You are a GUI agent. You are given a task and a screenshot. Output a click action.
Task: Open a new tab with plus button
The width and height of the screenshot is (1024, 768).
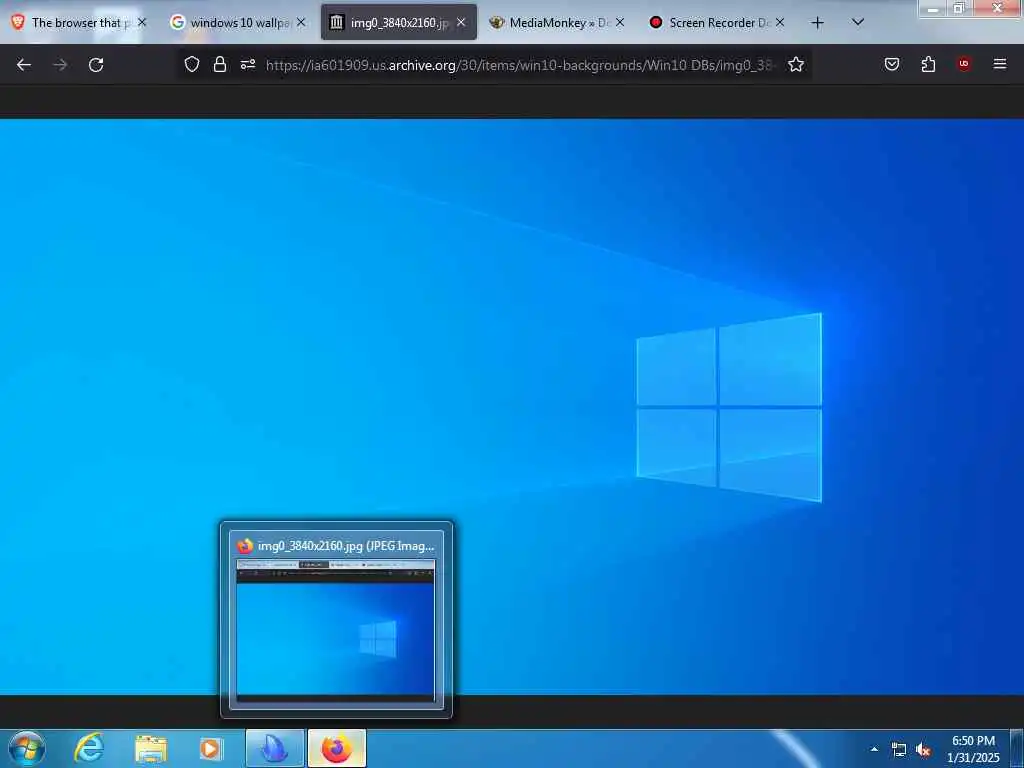tap(818, 23)
